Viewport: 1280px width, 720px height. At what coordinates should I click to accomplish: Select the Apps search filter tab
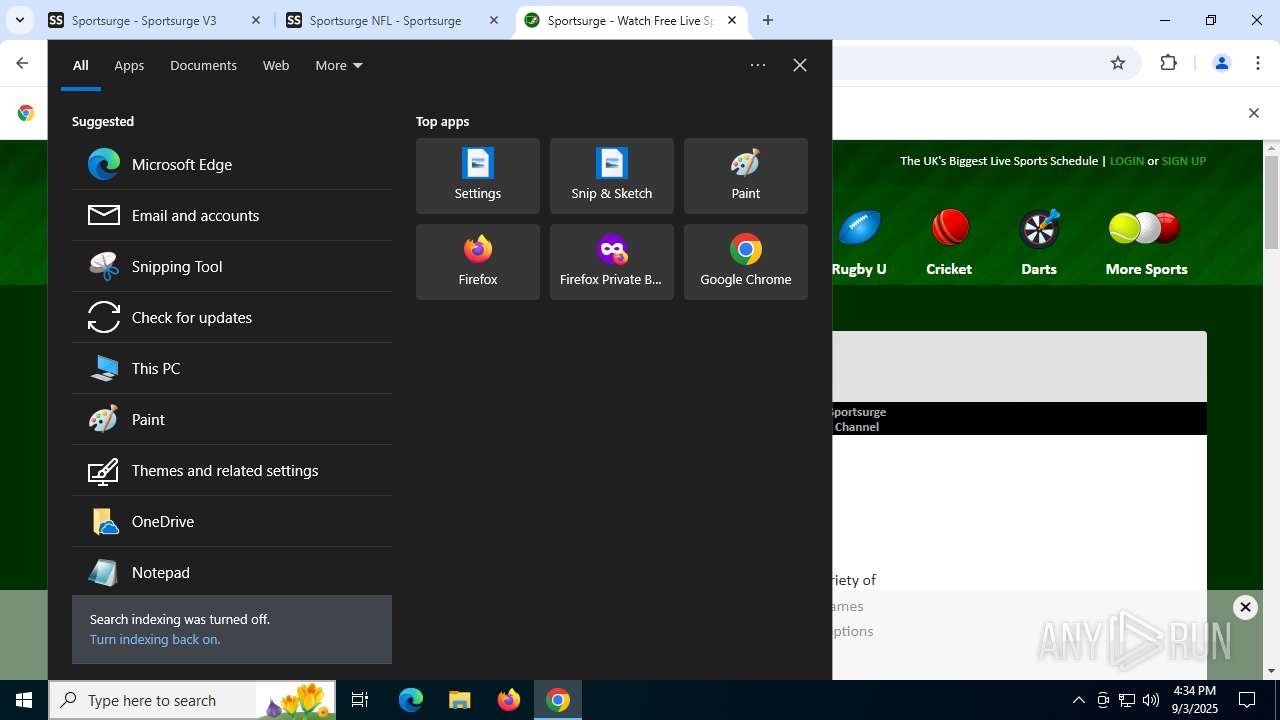(x=129, y=65)
